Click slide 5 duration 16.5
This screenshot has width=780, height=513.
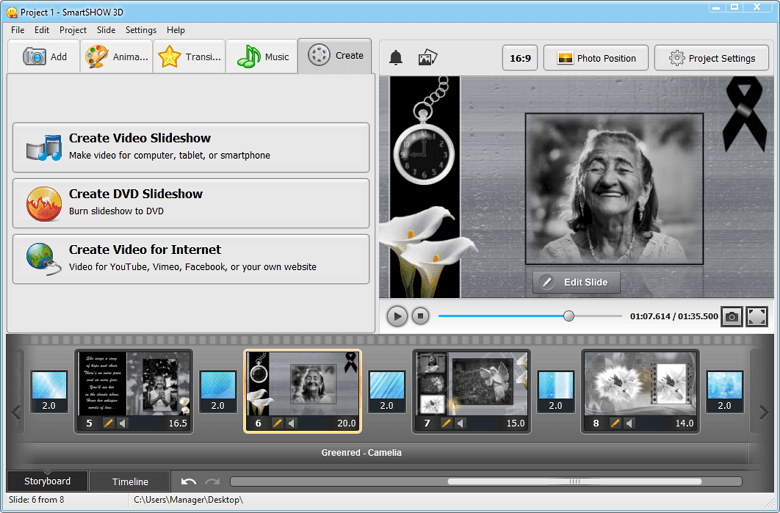coord(178,423)
